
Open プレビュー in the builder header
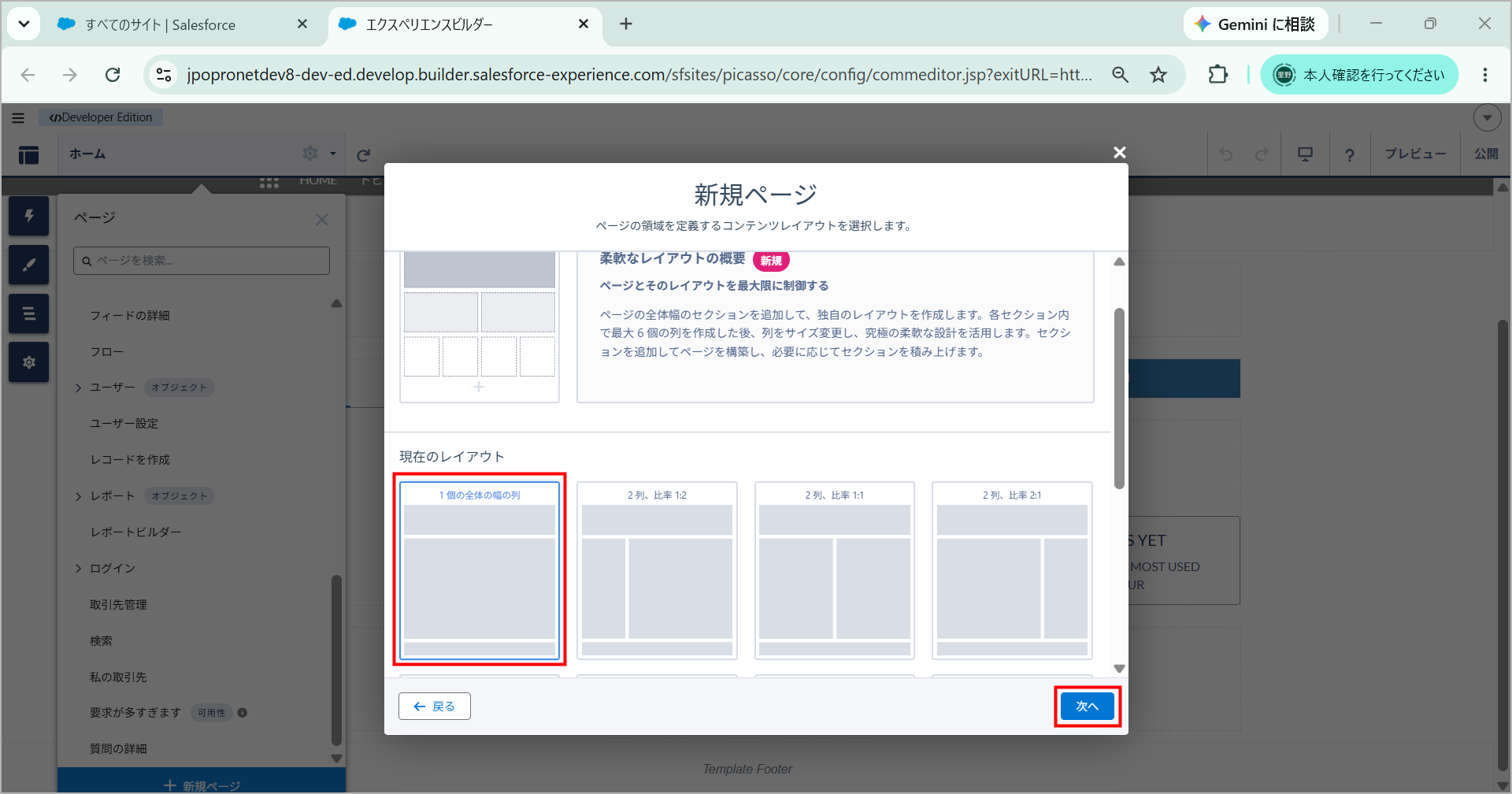(1415, 154)
